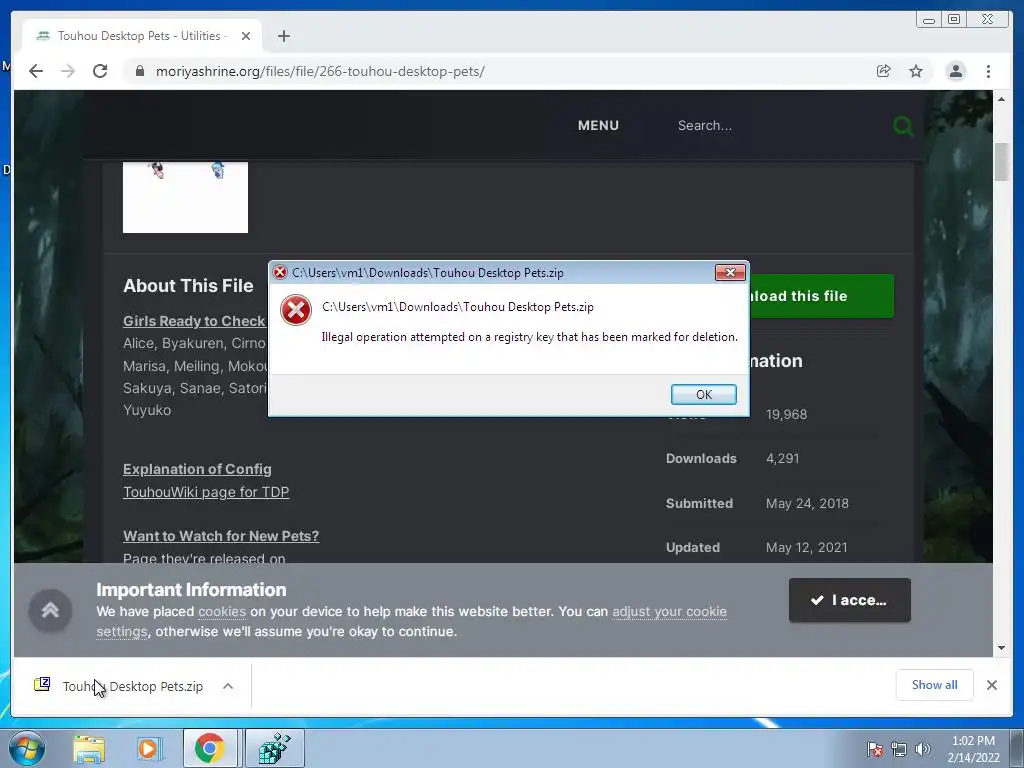Click OK in the error dialog

click(703, 394)
